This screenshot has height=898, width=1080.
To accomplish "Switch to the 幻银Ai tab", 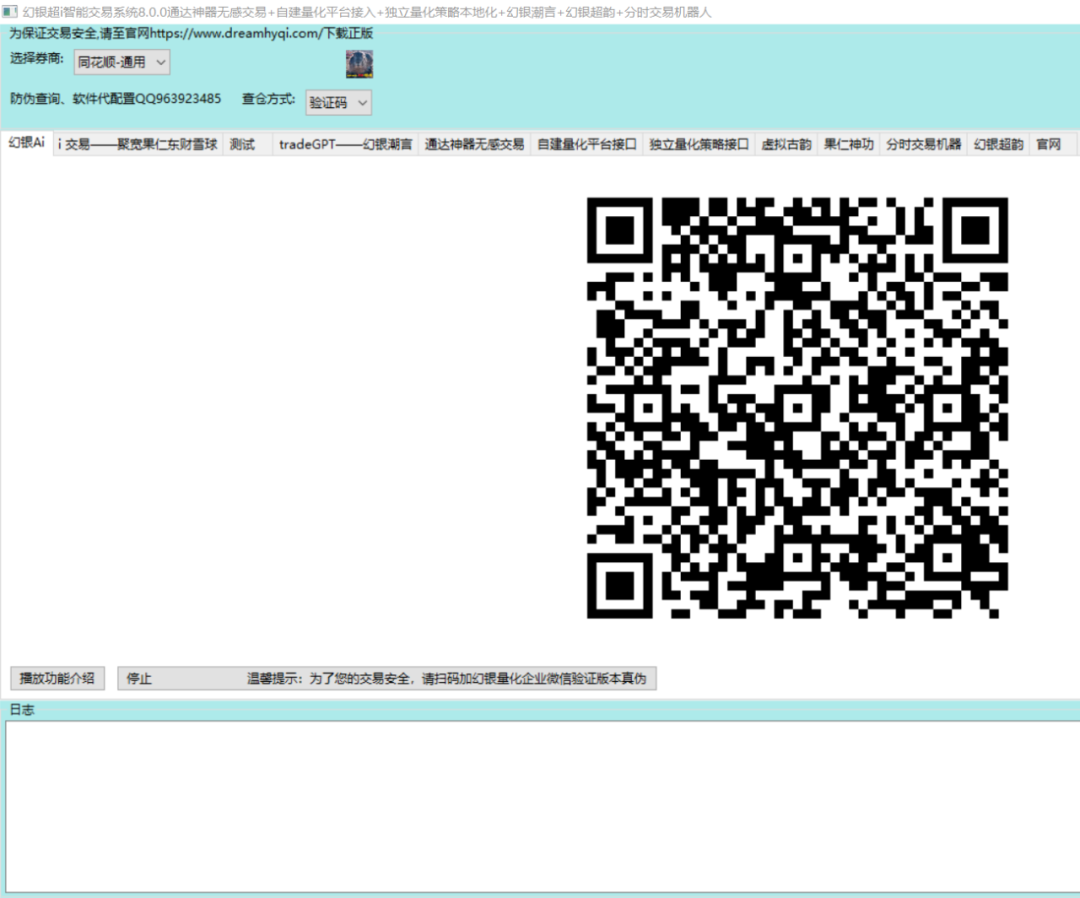I will (27, 143).
